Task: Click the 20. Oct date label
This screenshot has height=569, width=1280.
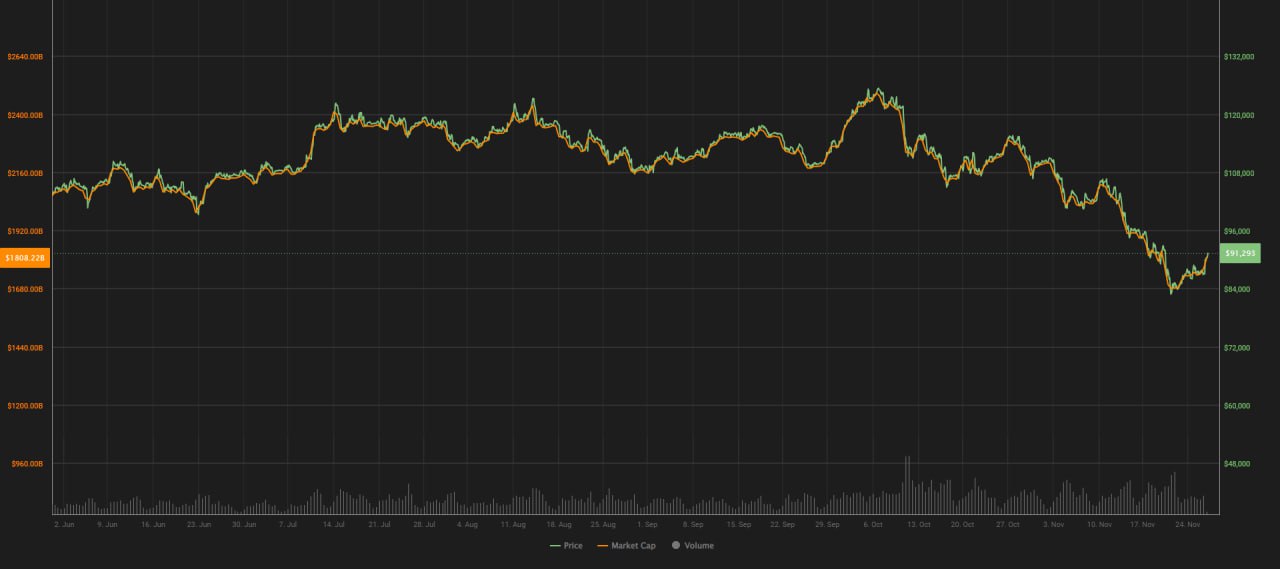Action: click(x=963, y=524)
